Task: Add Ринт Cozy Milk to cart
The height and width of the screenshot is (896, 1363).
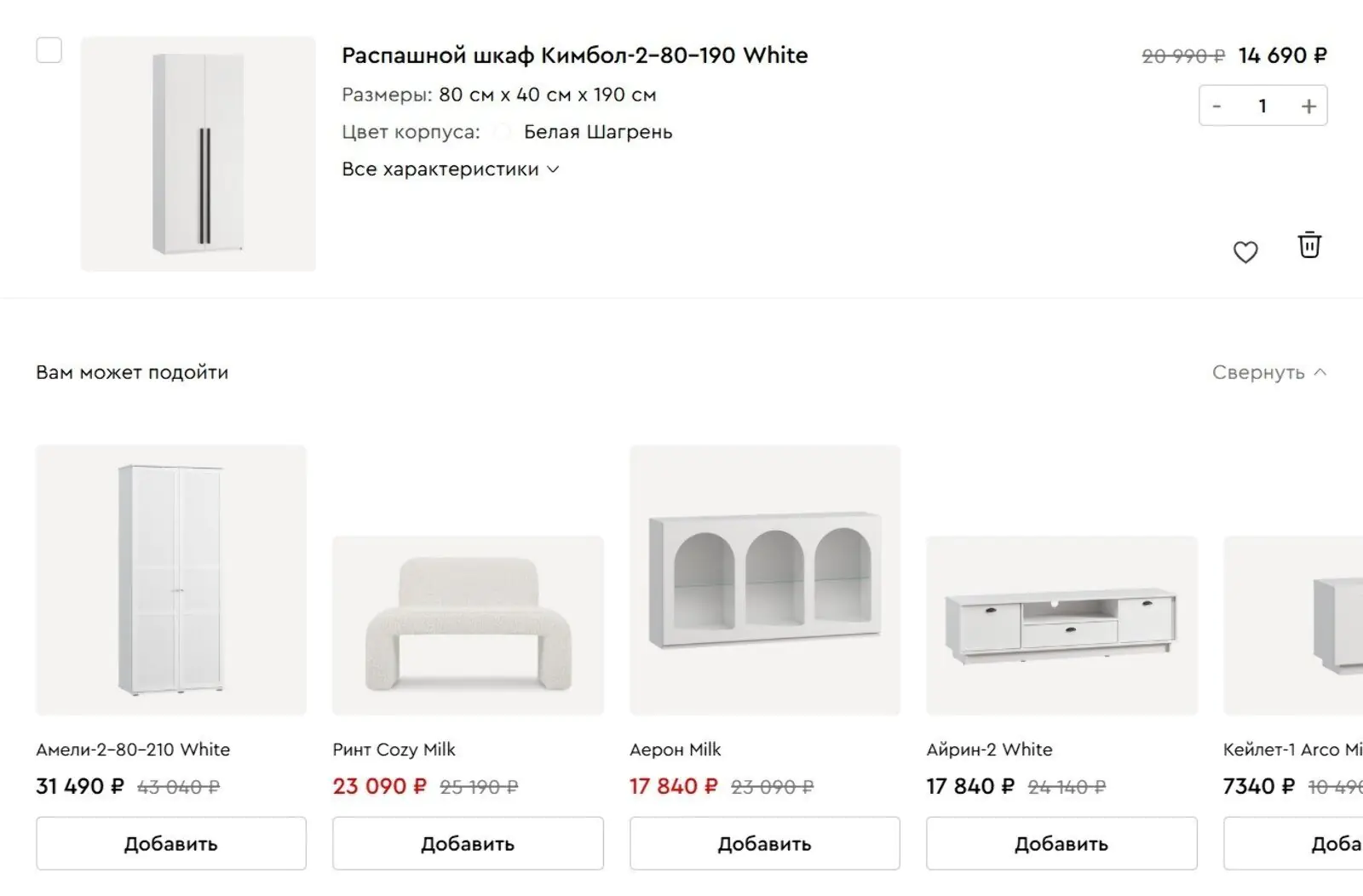Action: [468, 843]
